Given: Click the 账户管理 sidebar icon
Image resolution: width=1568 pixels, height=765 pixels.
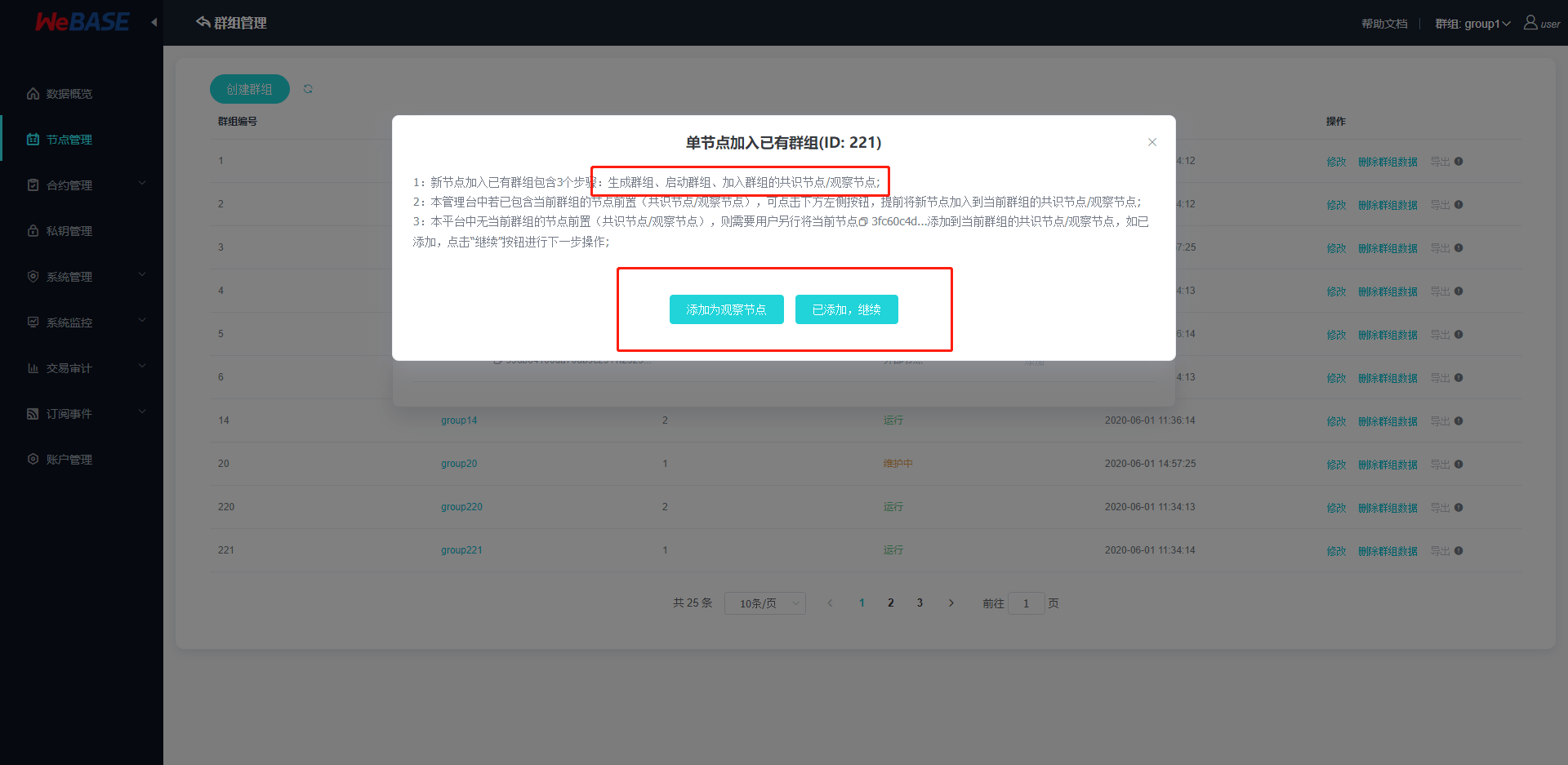Looking at the screenshot, I should coord(33,459).
